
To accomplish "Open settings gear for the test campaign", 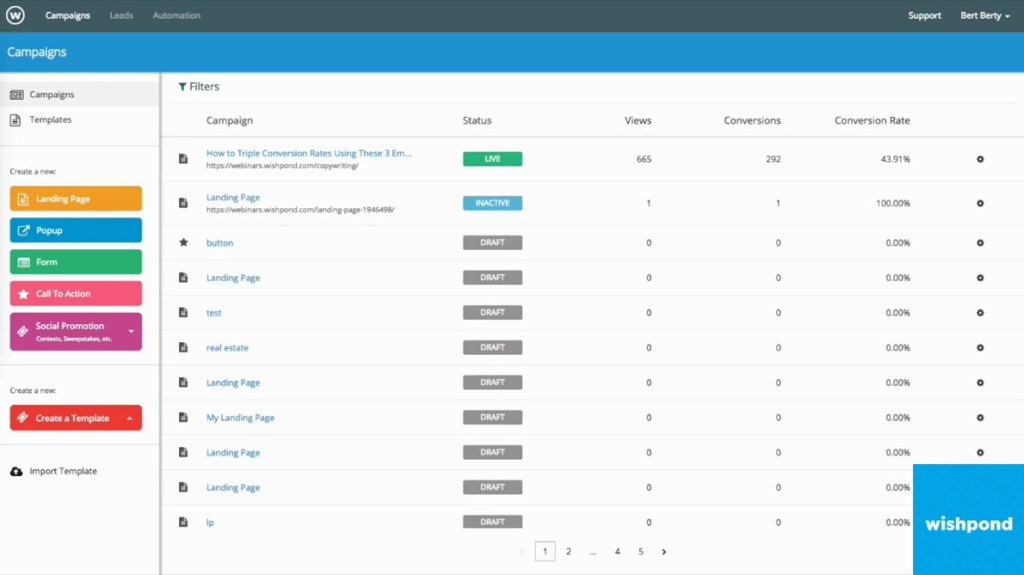I will (x=980, y=312).
